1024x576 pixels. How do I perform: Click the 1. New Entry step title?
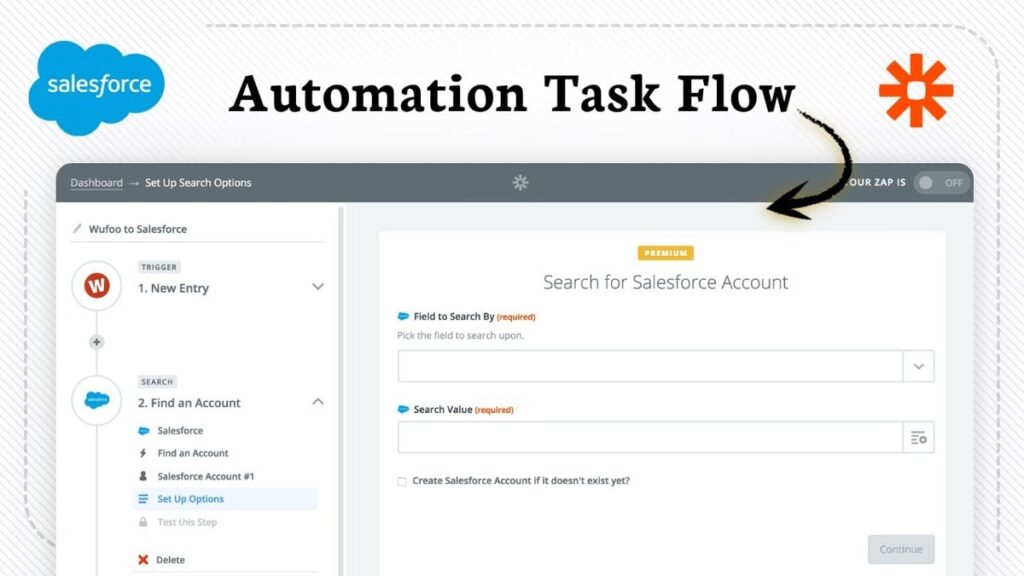tap(173, 288)
